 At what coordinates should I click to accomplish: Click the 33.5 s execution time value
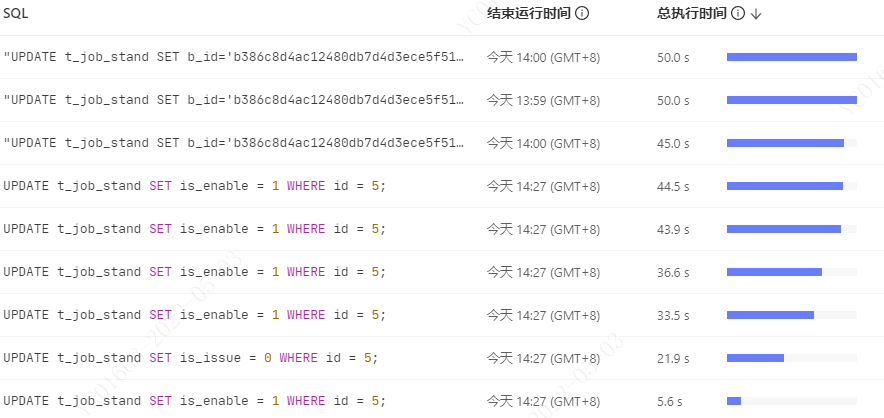point(673,315)
